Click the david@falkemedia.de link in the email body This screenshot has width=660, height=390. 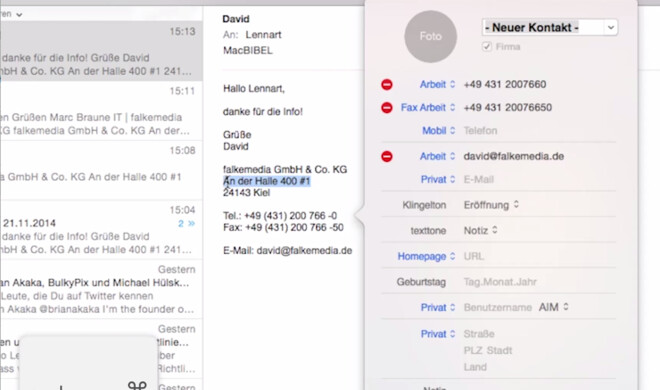point(304,251)
